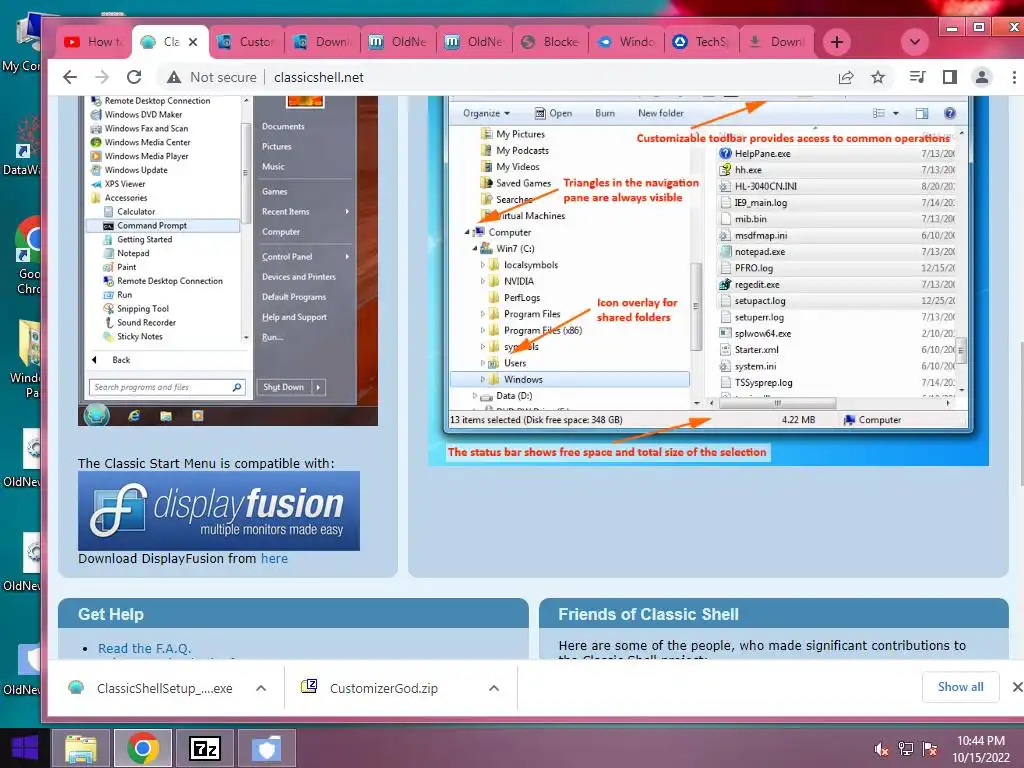Click the network tray icon
This screenshot has width=1024, height=768.
click(x=906, y=749)
